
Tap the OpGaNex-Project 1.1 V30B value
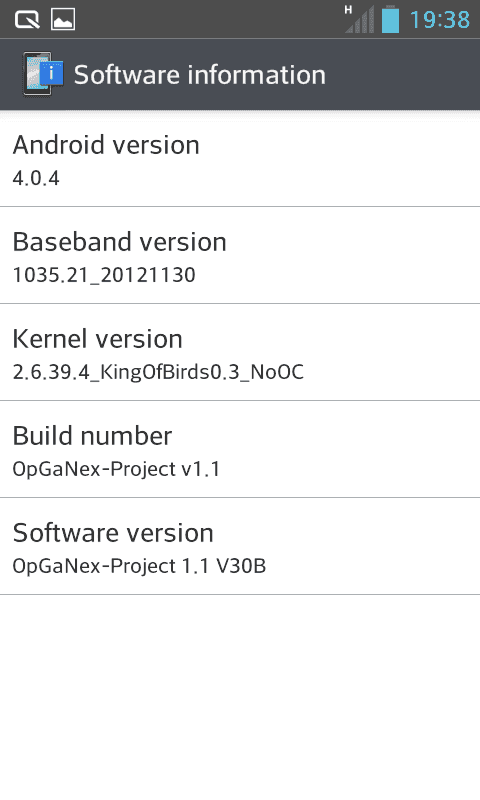point(139,566)
